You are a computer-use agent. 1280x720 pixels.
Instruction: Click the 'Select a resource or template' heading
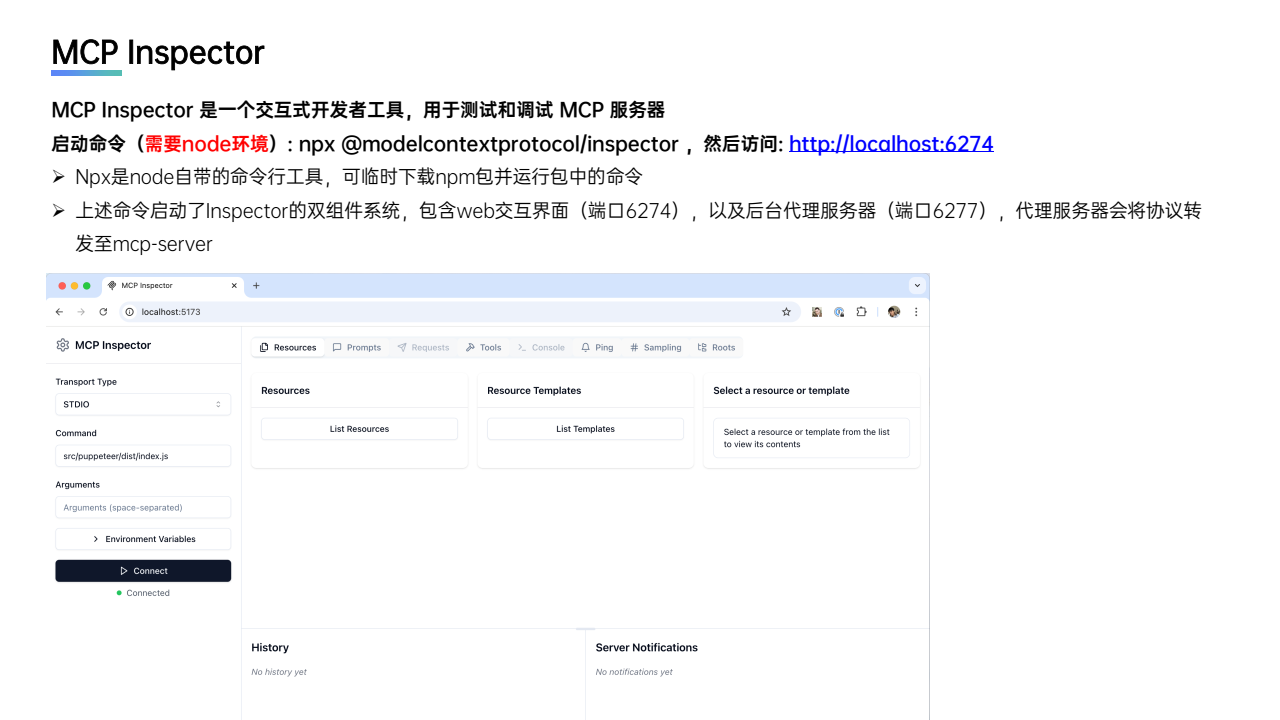click(x=781, y=391)
